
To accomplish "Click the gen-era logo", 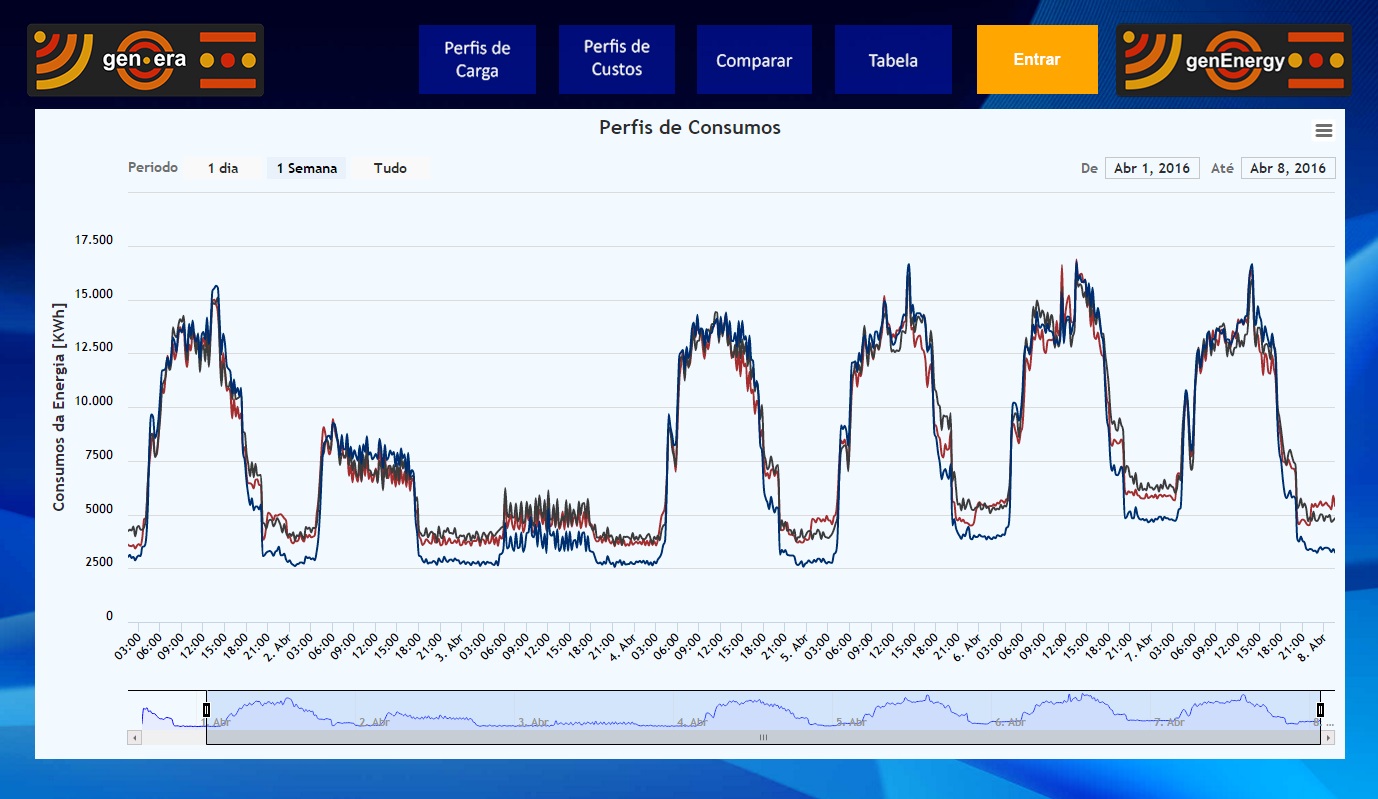I will point(146,60).
